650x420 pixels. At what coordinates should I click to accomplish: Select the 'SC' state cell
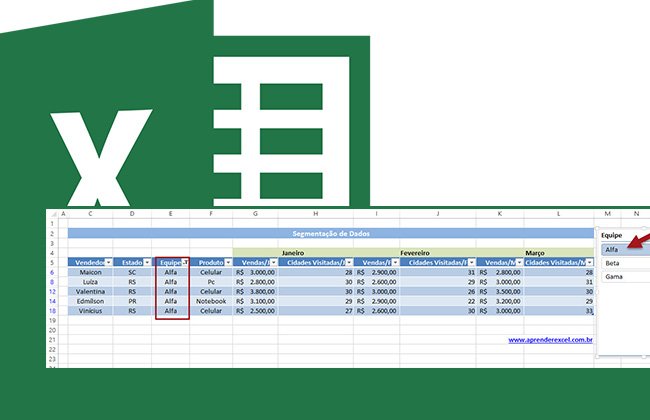132,272
